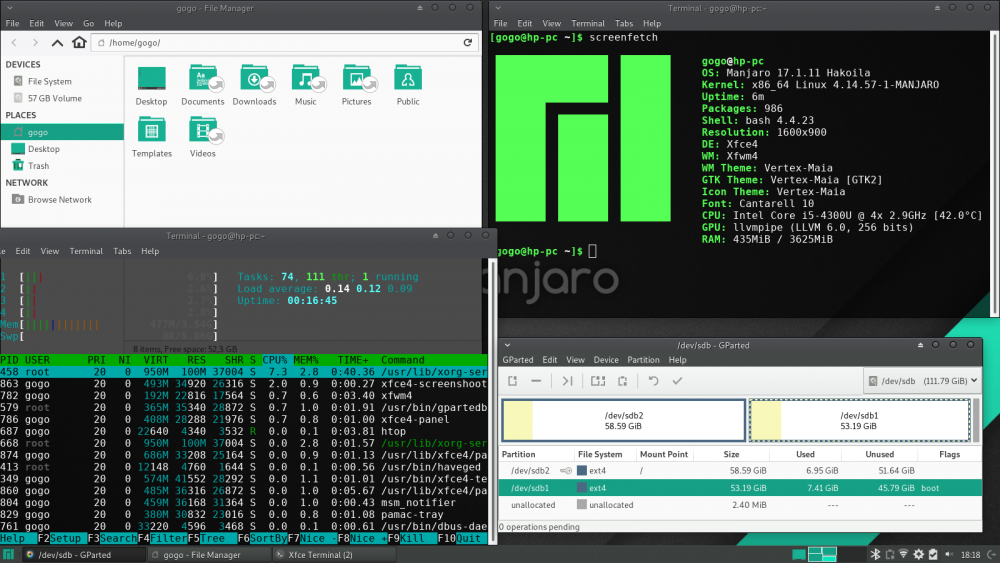Click scrollbar of screenfetch terminal
1000x563 pixels.
(994, 174)
